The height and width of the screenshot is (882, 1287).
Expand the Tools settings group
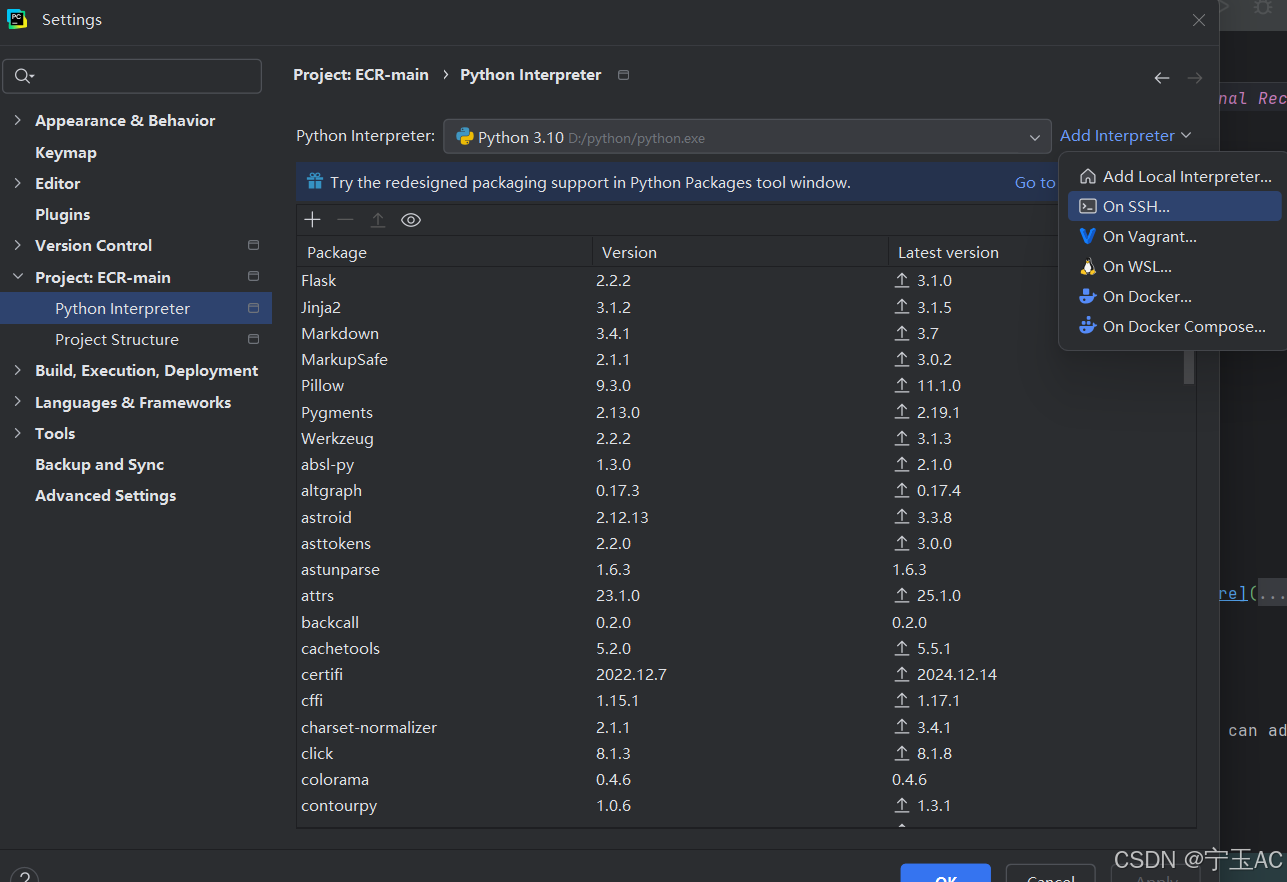pyautogui.click(x=17, y=433)
